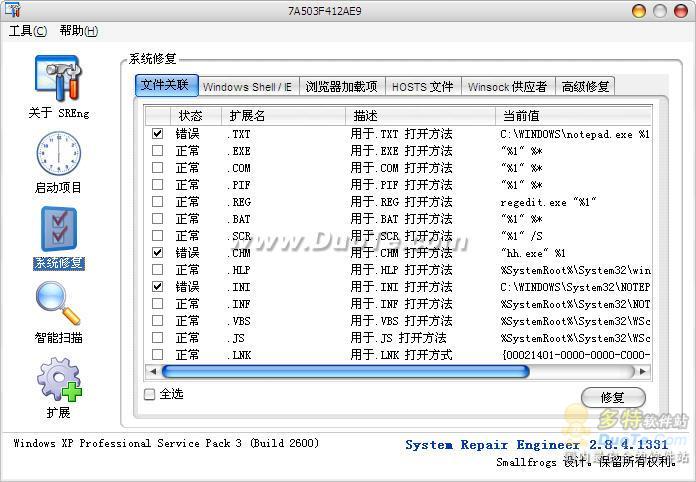Enable the 全选 select-all checkbox

tap(150, 394)
